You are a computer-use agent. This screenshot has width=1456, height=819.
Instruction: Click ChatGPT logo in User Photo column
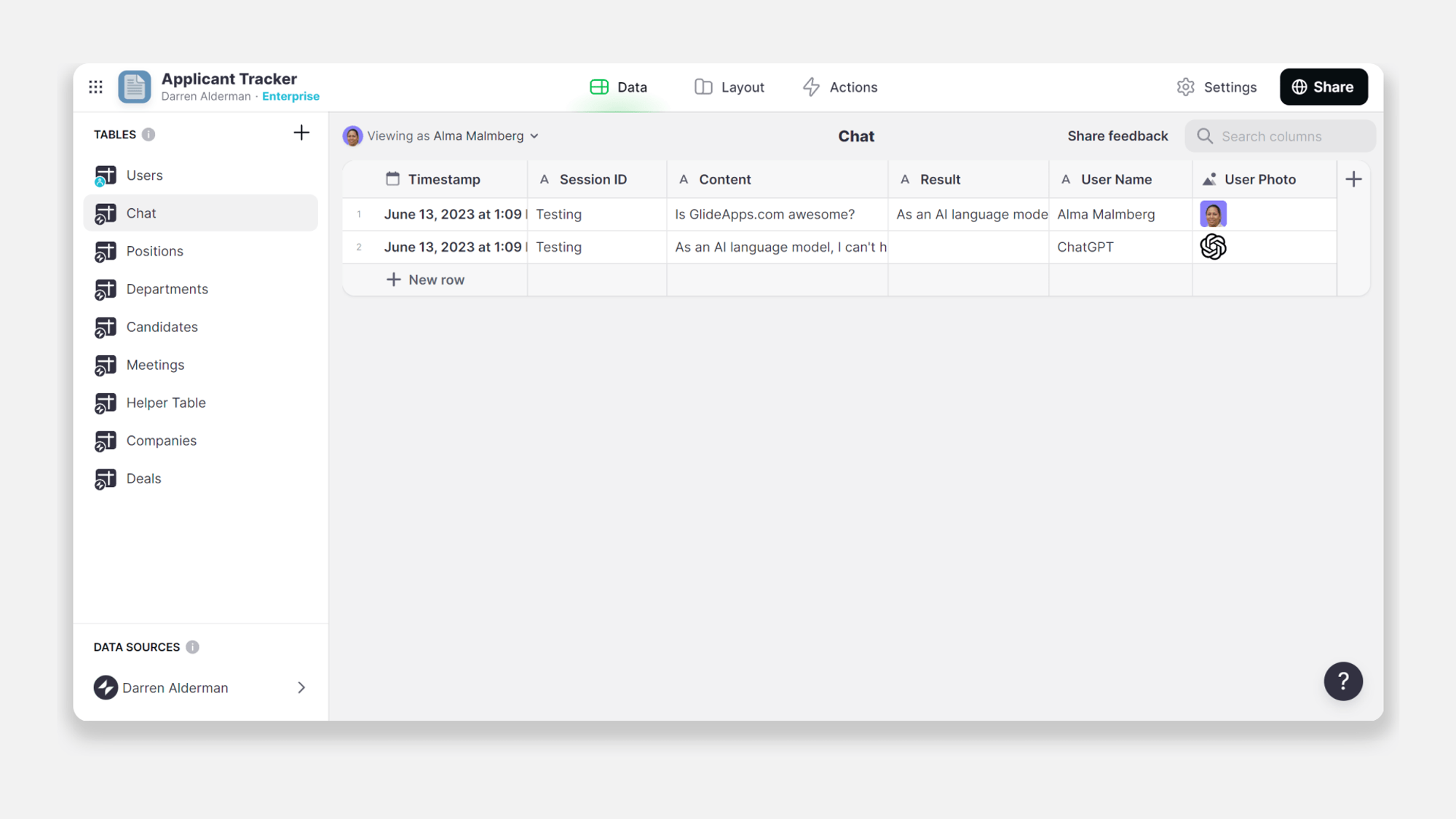point(1213,247)
